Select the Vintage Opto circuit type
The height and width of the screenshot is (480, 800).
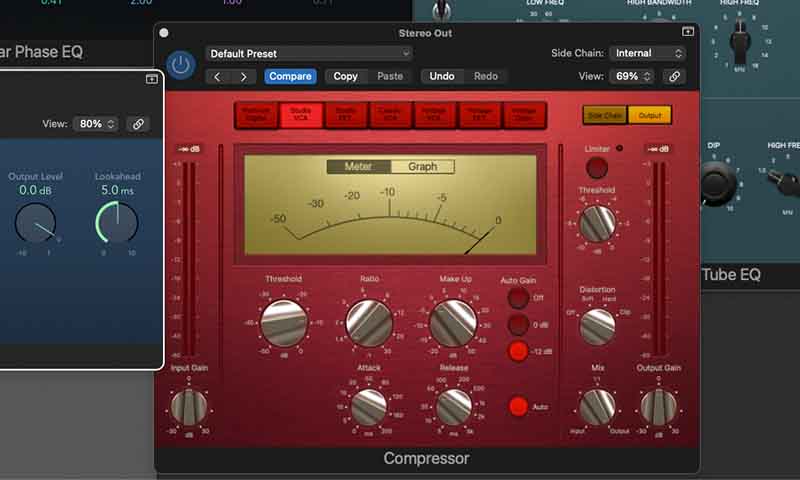click(x=524, y=115)
